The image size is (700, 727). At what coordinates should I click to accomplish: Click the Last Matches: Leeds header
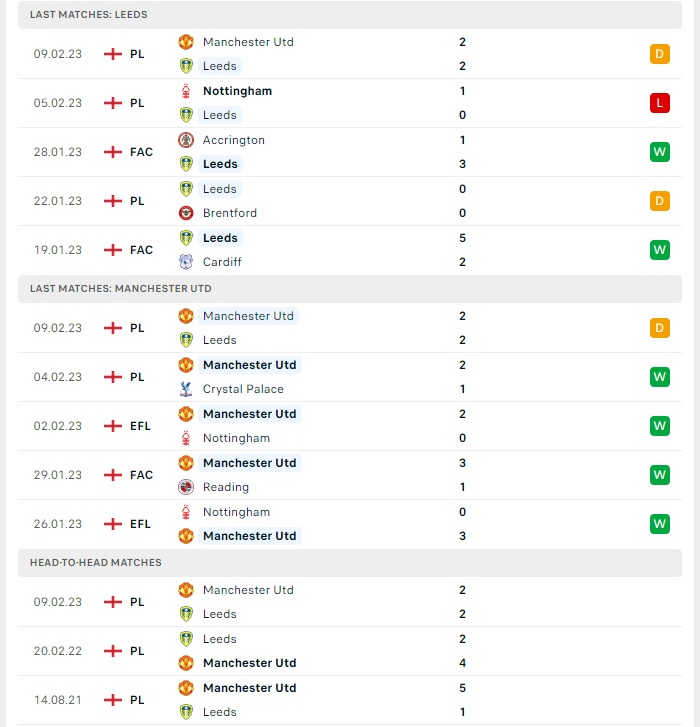pyautogui.click(x=350, y=15)
